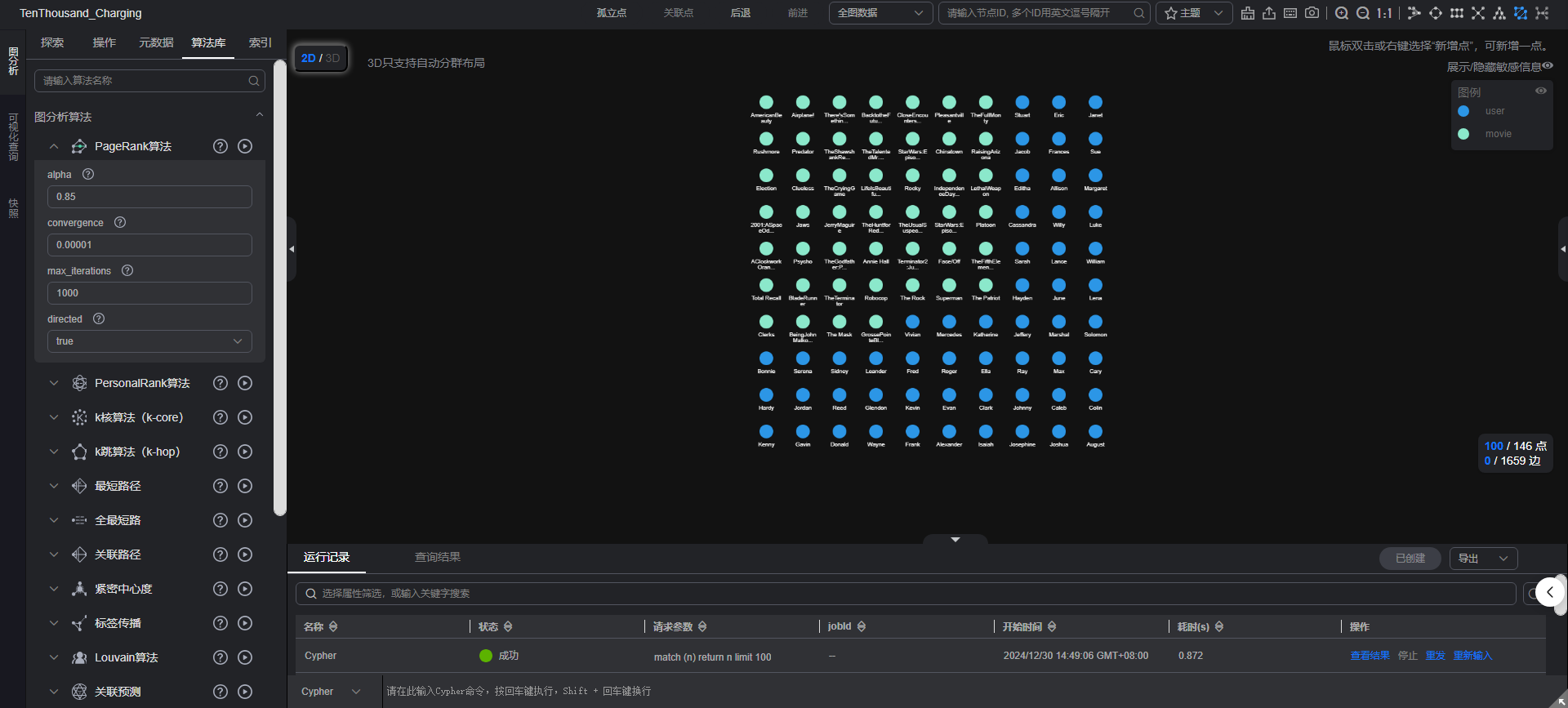1568x708 pixels.
Task: Open the directed true dropdown
Action: point(149,341)
